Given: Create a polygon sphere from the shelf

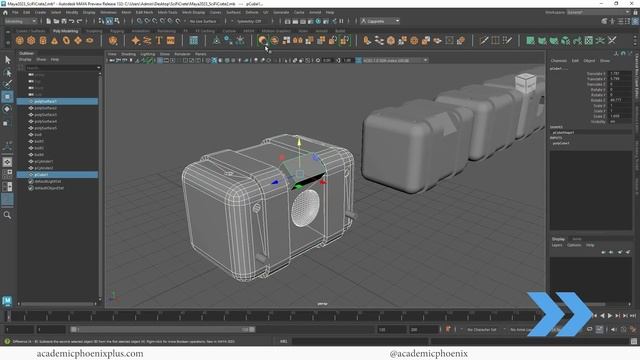Looking at the screenshot, I should point(20,40).
